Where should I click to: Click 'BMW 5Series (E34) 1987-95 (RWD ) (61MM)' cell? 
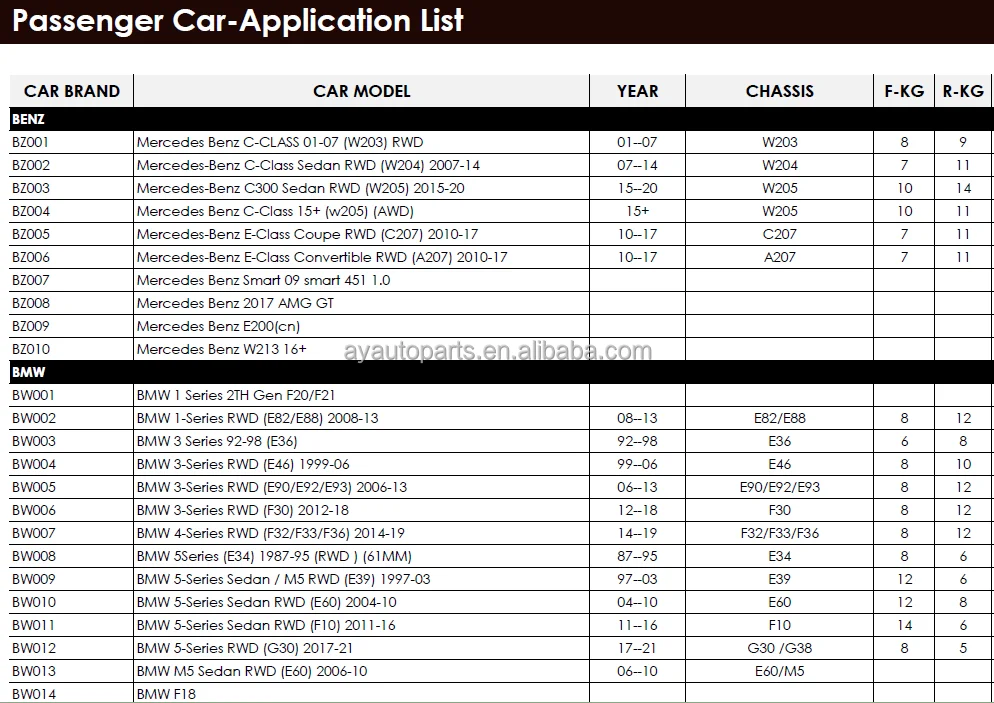click(361, 556)
